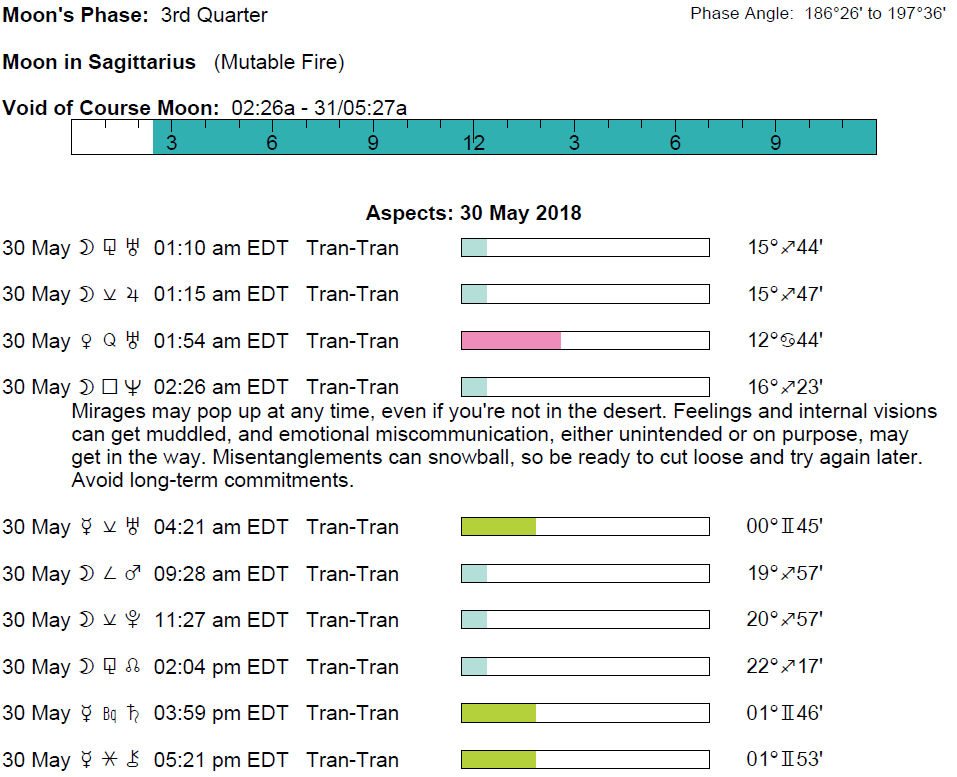
Task: Click the Neptune glyph in the 02:26 am row
Action: (x=132, y=388)
